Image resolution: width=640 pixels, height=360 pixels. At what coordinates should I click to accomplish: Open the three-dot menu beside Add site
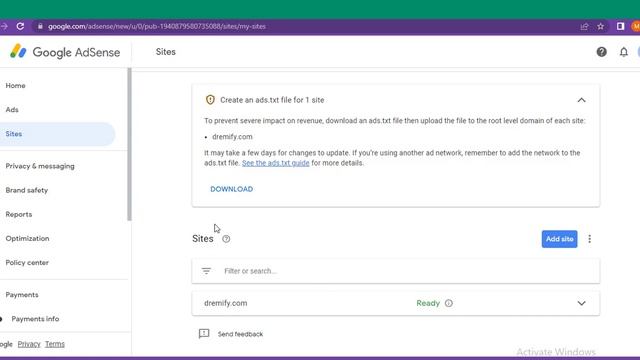[x=589, y=239]
